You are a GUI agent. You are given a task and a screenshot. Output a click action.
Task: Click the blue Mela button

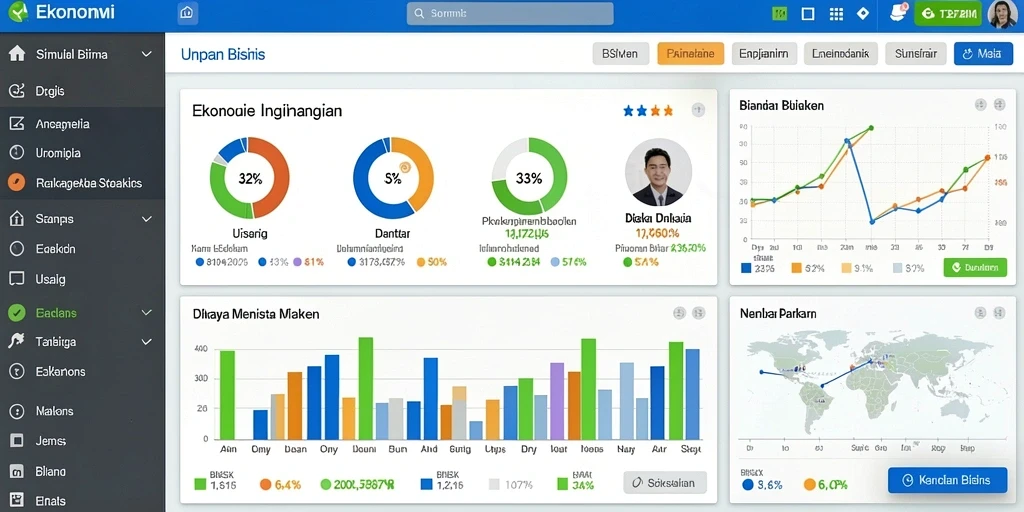983,54
